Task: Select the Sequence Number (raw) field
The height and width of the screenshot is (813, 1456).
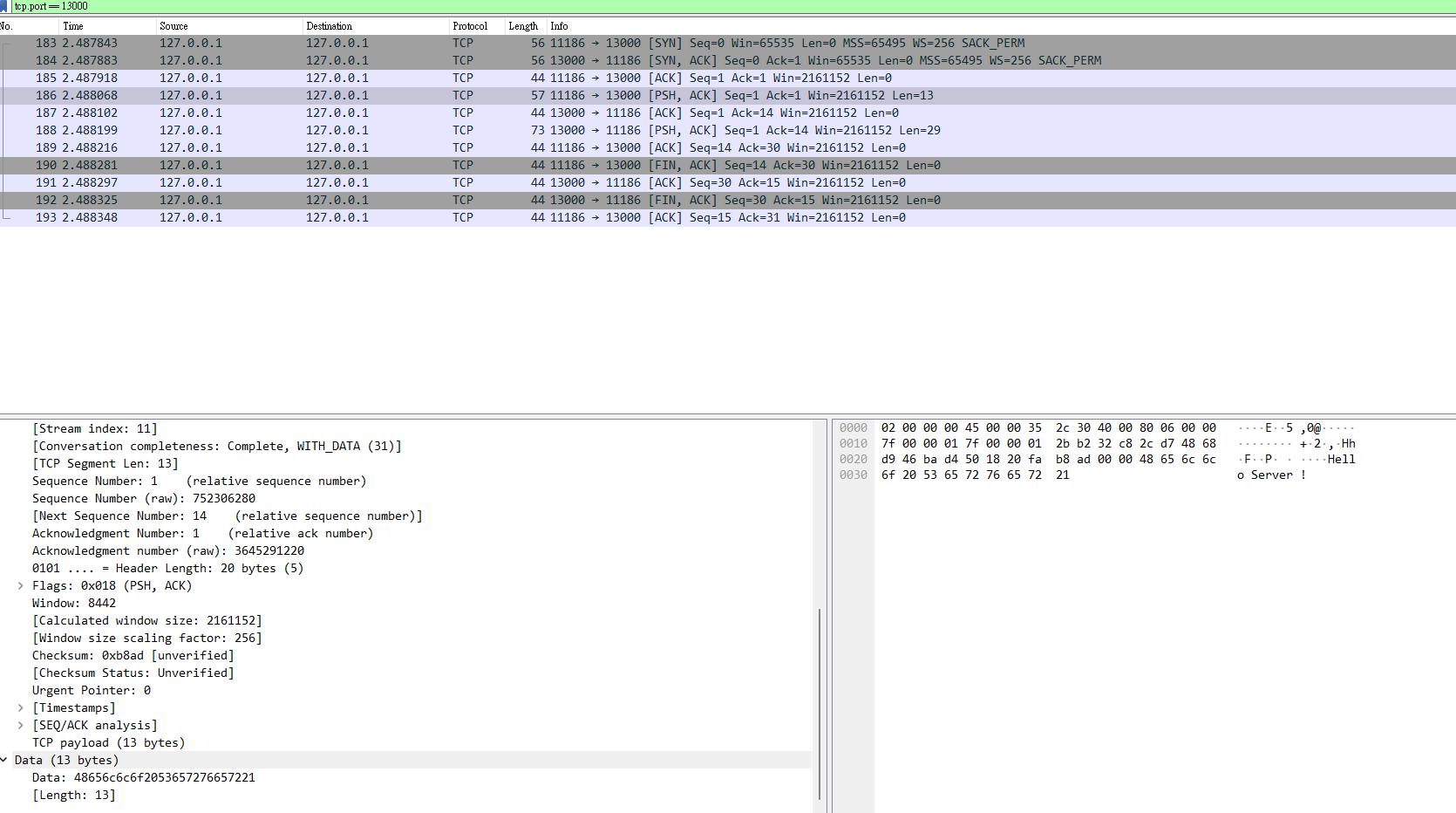Action: coord(144,499)
